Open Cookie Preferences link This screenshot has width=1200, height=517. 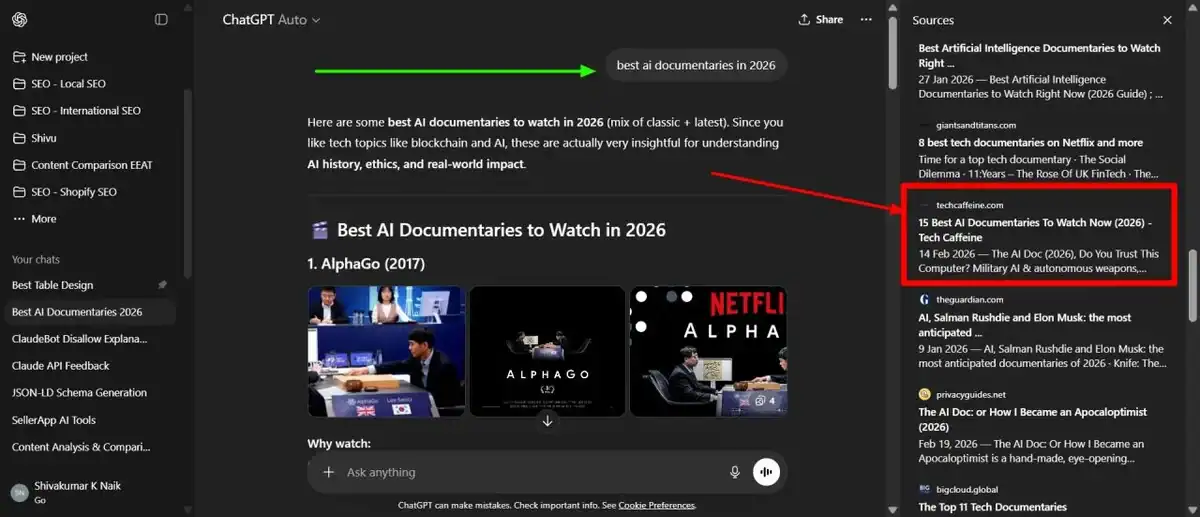pyautogui.click(x=656, y=505)
